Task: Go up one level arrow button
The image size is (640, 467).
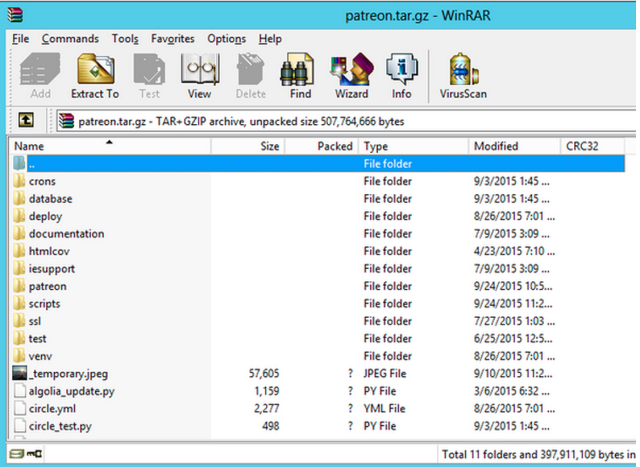Action: click(26, 120)
